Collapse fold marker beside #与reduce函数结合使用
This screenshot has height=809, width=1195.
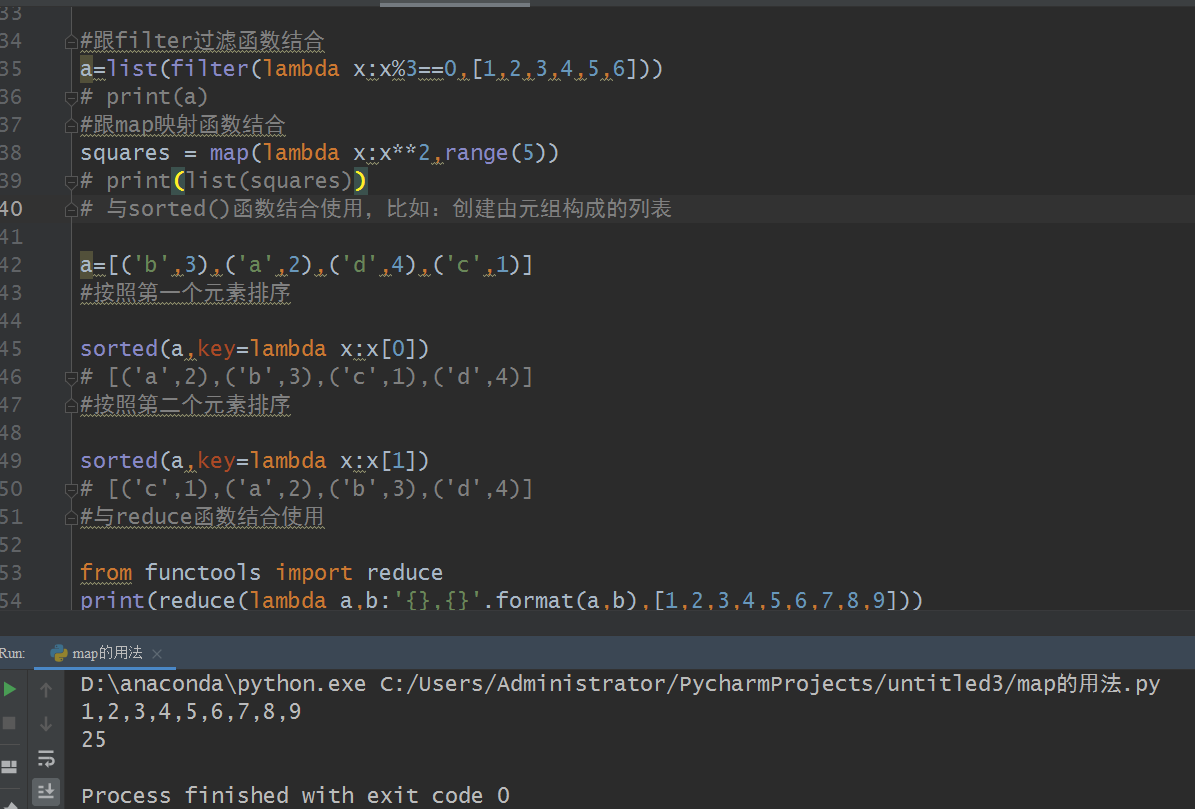[71, 516]
